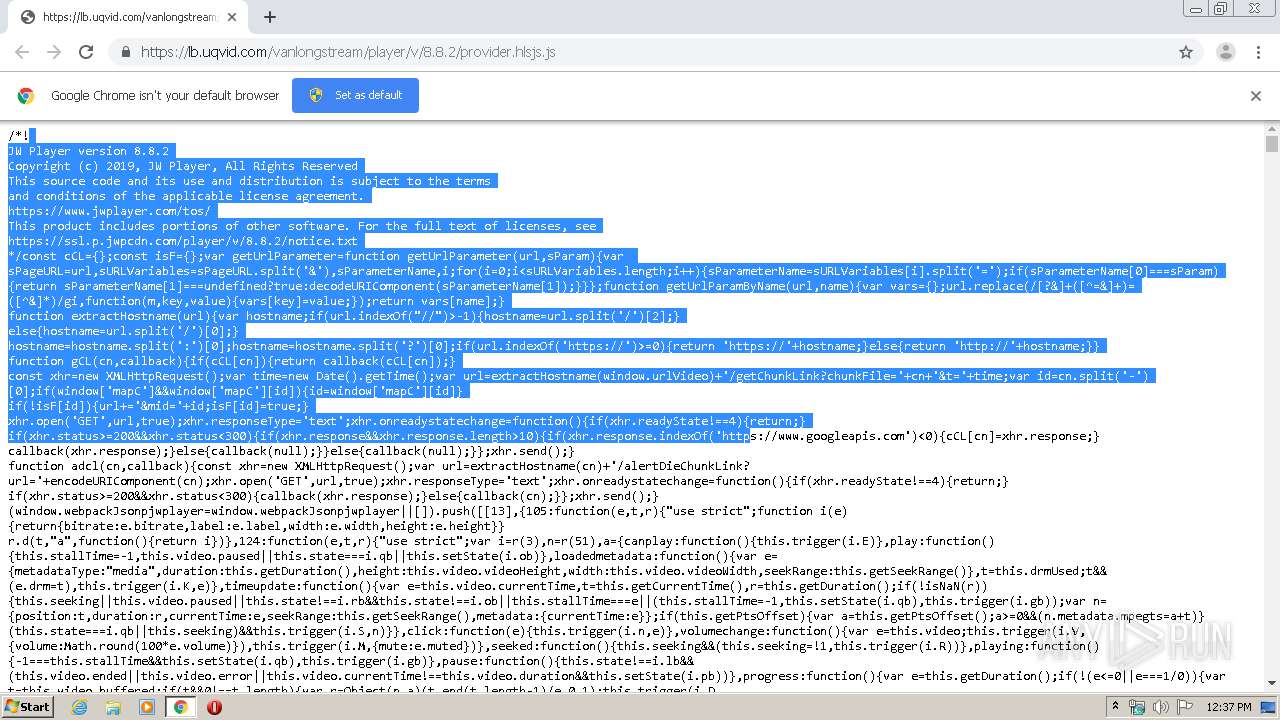Click the 'and conditions of the applicable license' line

pos(186,196)
